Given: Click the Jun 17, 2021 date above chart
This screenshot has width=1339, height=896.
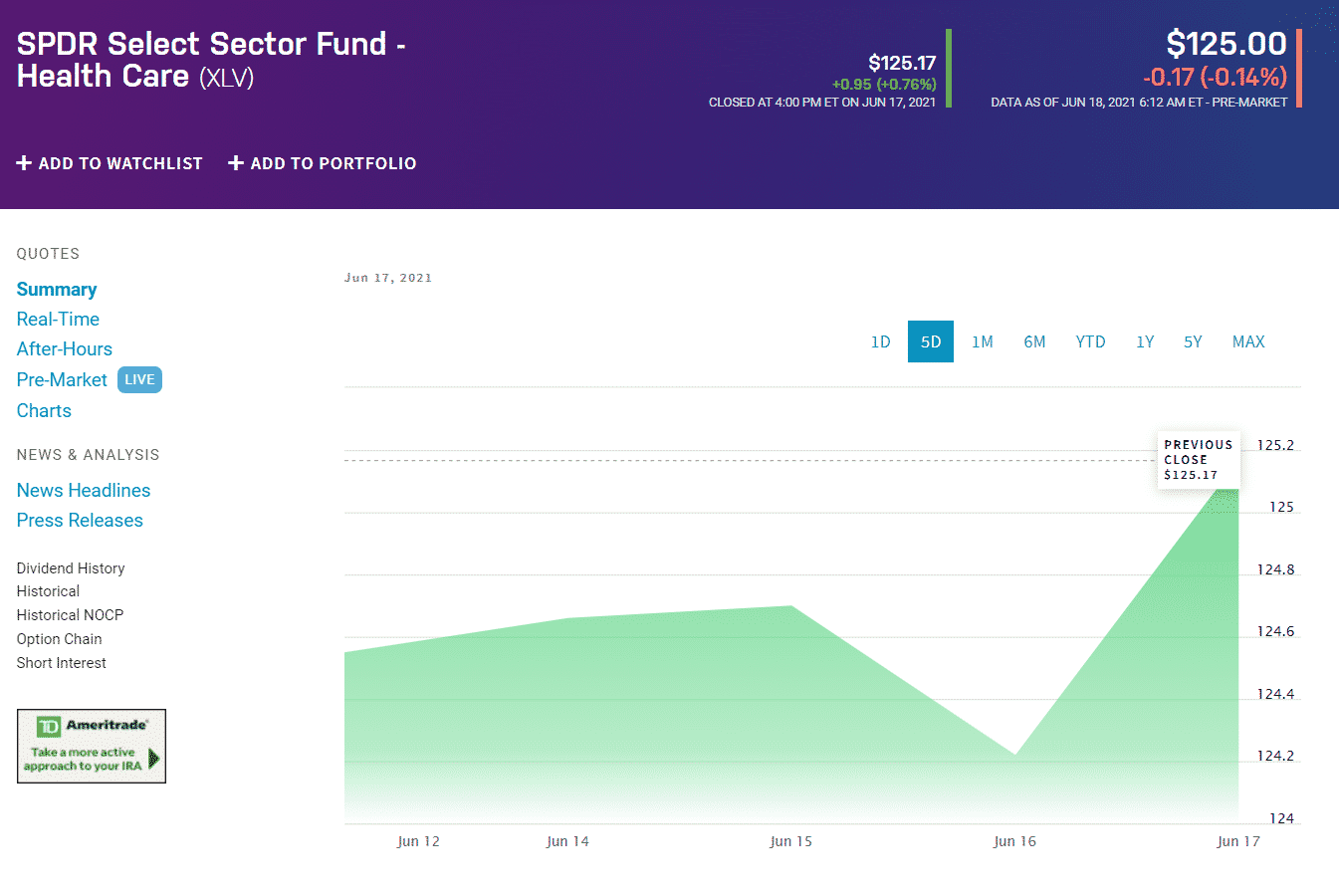Looking at the screenshot, I should [x=388, y=278].
